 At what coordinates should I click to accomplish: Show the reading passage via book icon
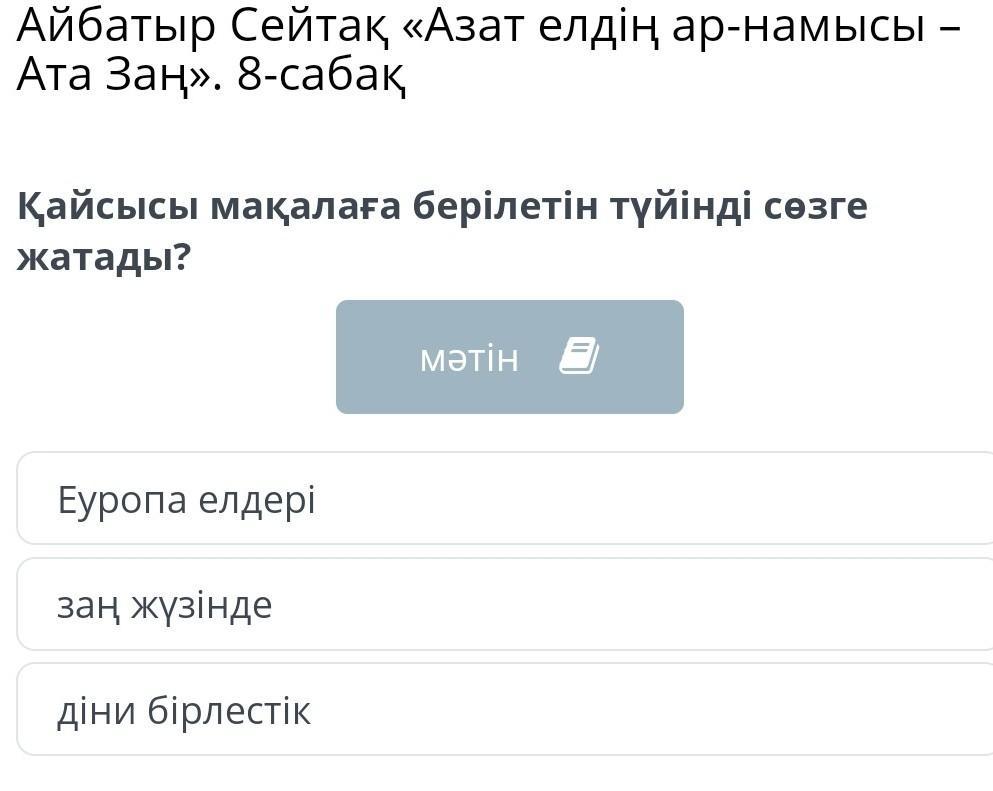click(579, 356)
